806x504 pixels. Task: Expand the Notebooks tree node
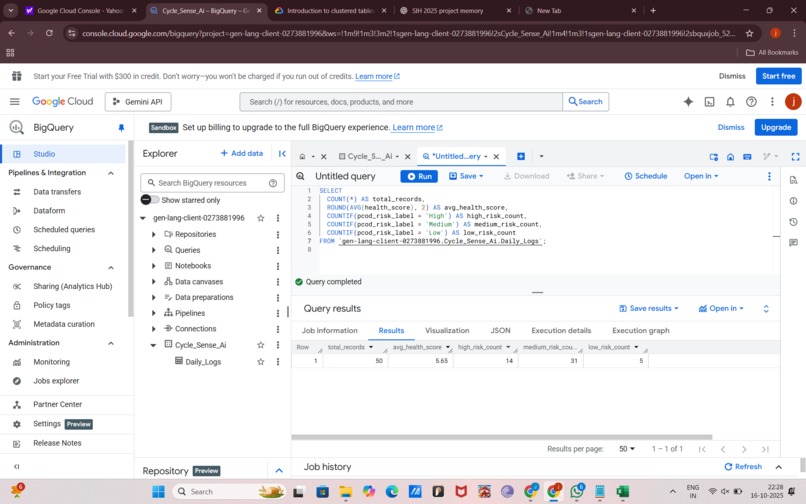pos(153,266)
